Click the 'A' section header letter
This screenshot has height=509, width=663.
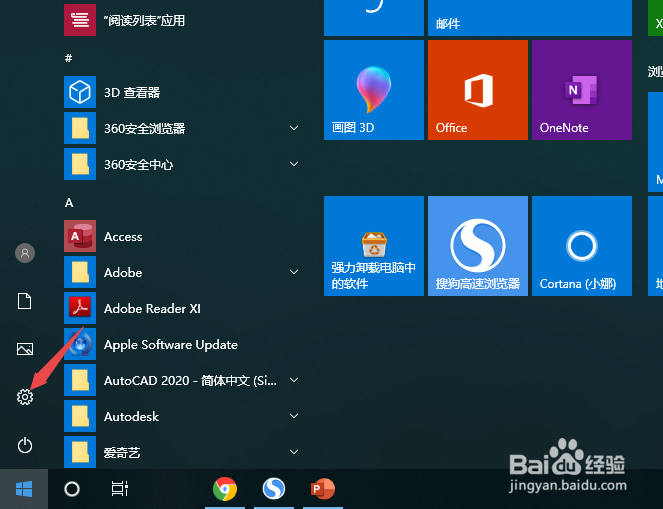(69, 203)
